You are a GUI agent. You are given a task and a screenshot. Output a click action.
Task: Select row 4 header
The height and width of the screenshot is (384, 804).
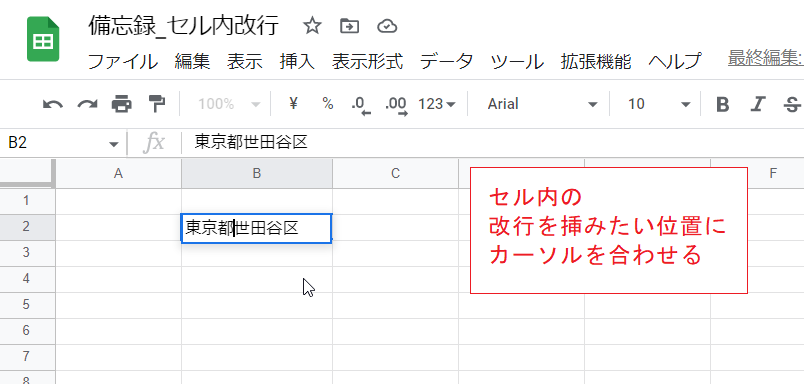pyautogui.click(x=27, y=279)
